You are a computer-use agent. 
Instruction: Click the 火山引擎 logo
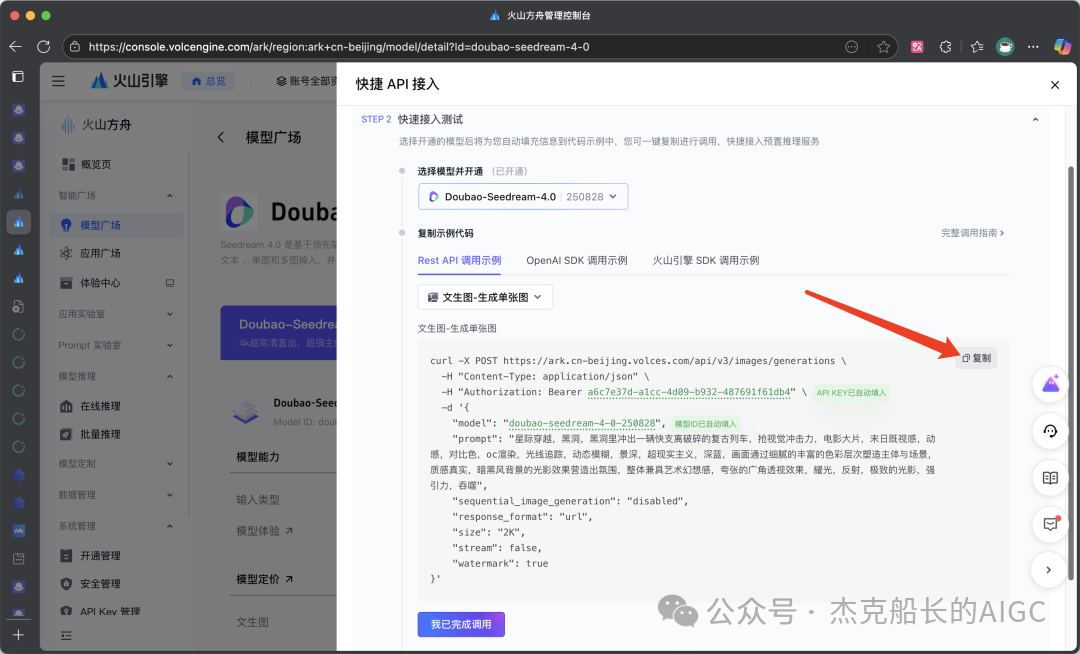(x=129, y=81)
